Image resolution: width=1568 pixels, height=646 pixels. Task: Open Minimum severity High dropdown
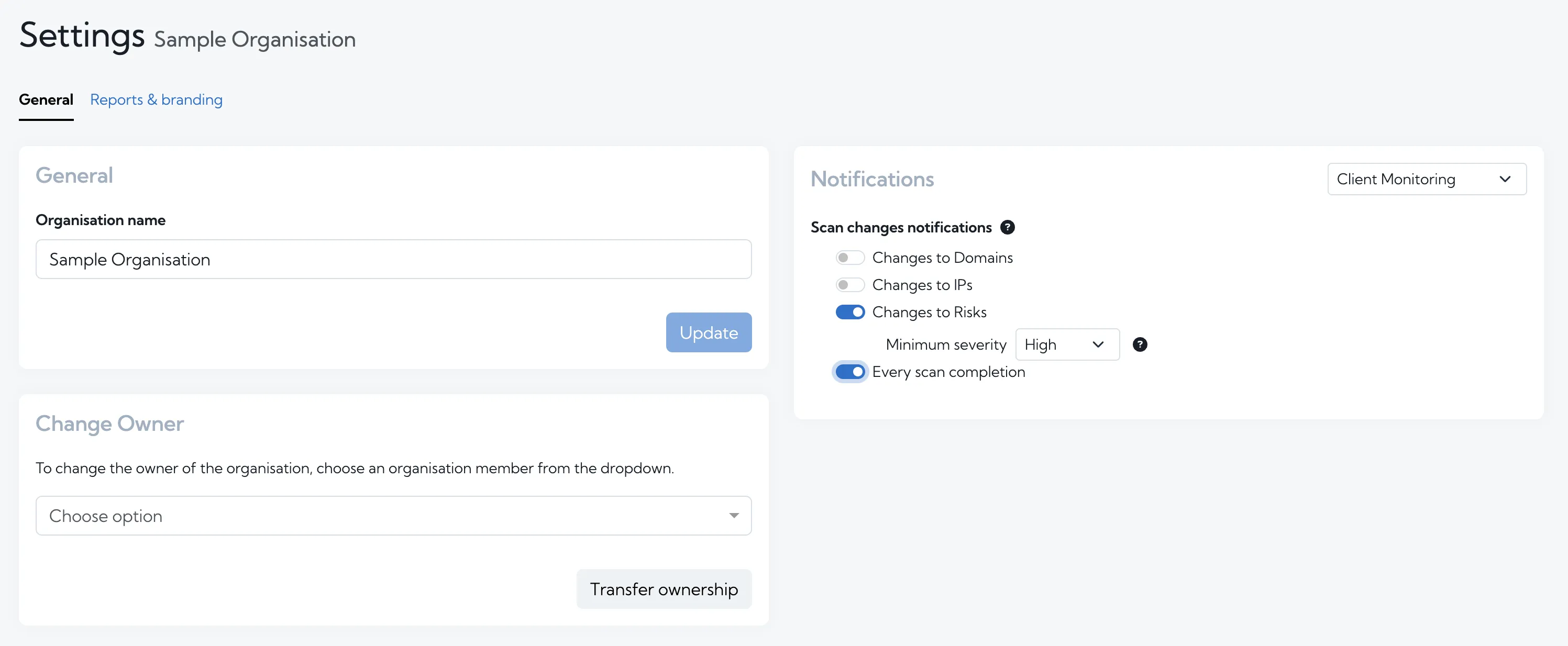click(1067, 345)
